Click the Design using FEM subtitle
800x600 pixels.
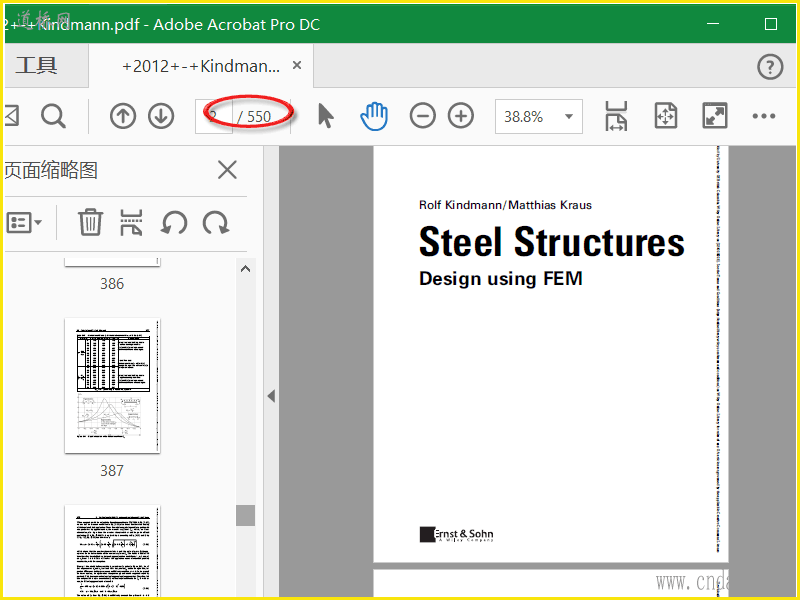tap(501, 279)
